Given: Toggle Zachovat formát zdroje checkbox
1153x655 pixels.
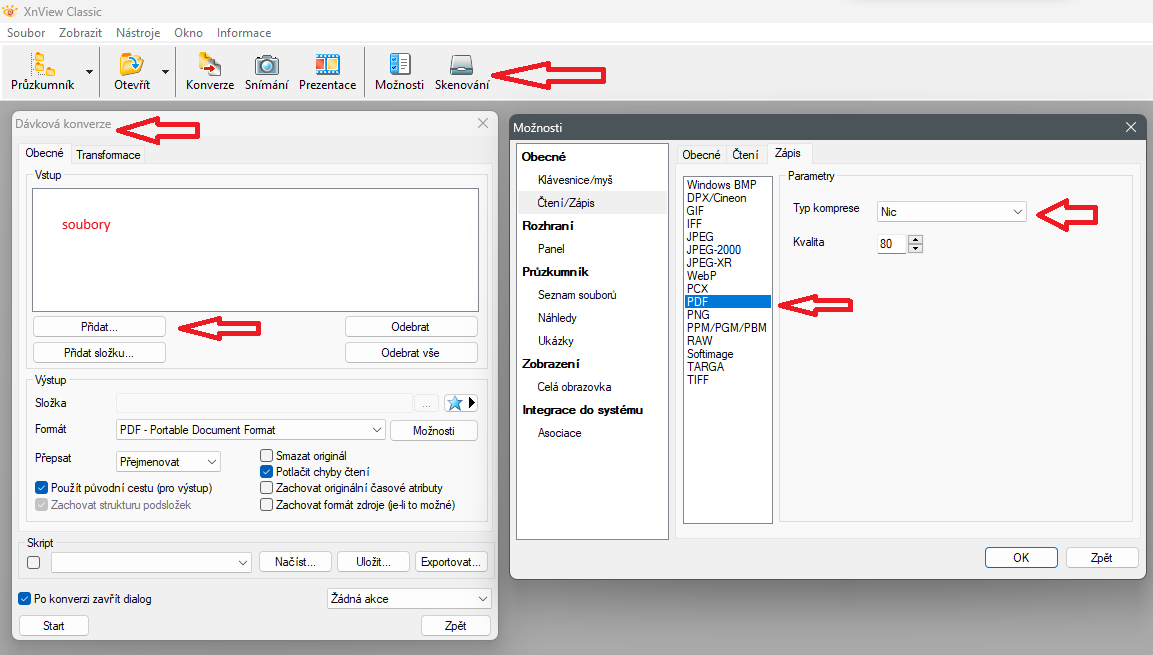Looking at the screenshot, I should (266, 505).
